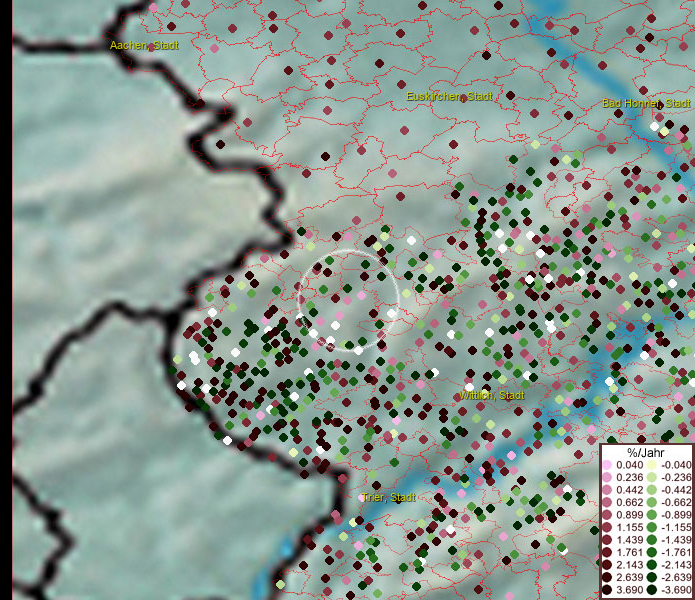Select the legend value 0.442
The image size is (695, 600).
point(629,490)
